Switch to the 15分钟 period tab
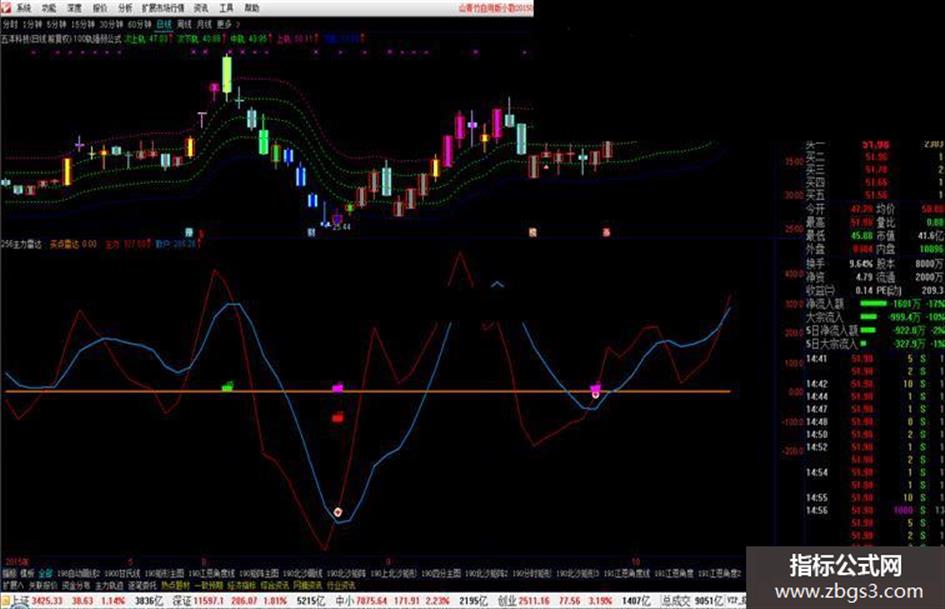 (83, 25)
